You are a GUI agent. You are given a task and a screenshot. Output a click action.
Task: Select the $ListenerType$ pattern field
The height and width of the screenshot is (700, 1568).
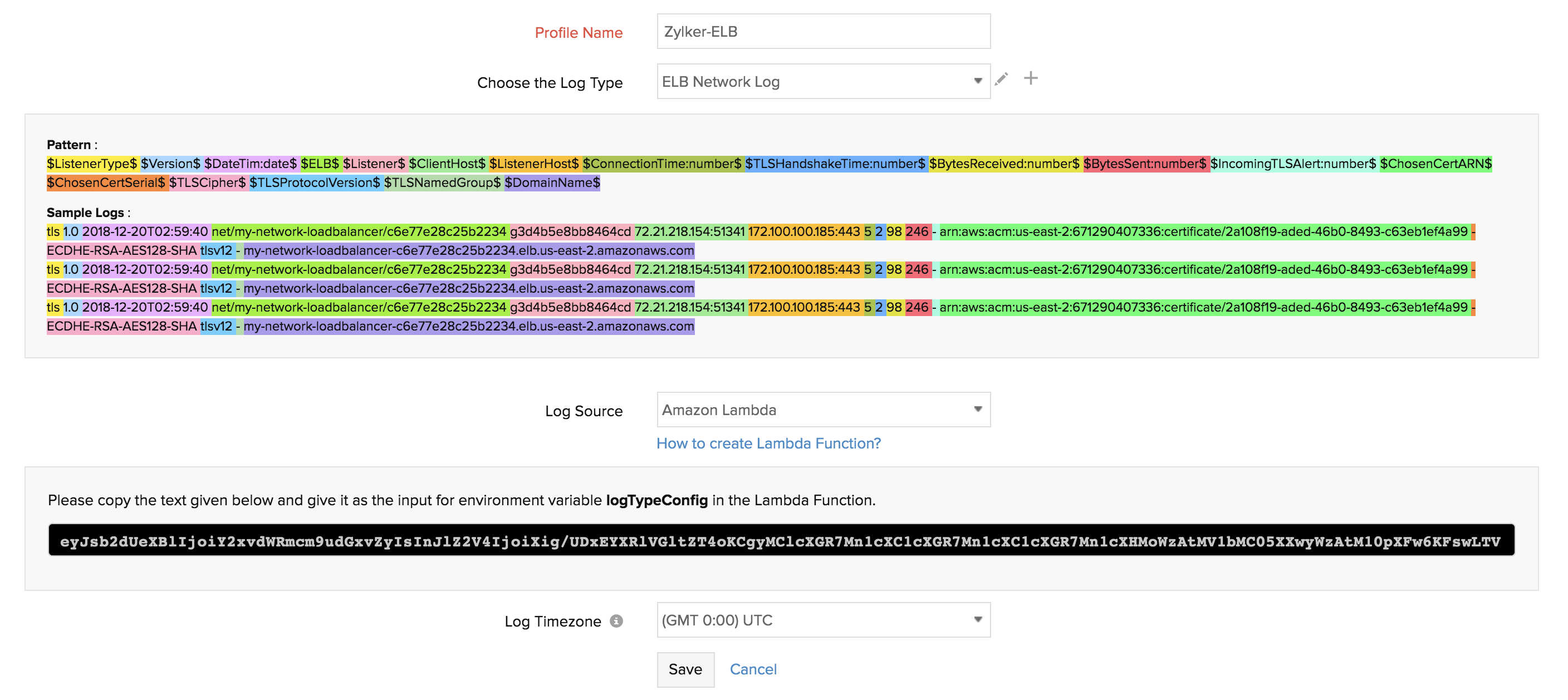pyautogui.click(x=92, y=164)
